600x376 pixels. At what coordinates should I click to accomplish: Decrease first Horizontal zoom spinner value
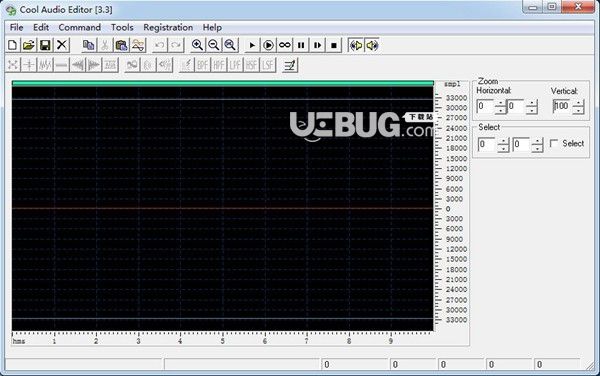pyautogui.click(x=501, y=110)
